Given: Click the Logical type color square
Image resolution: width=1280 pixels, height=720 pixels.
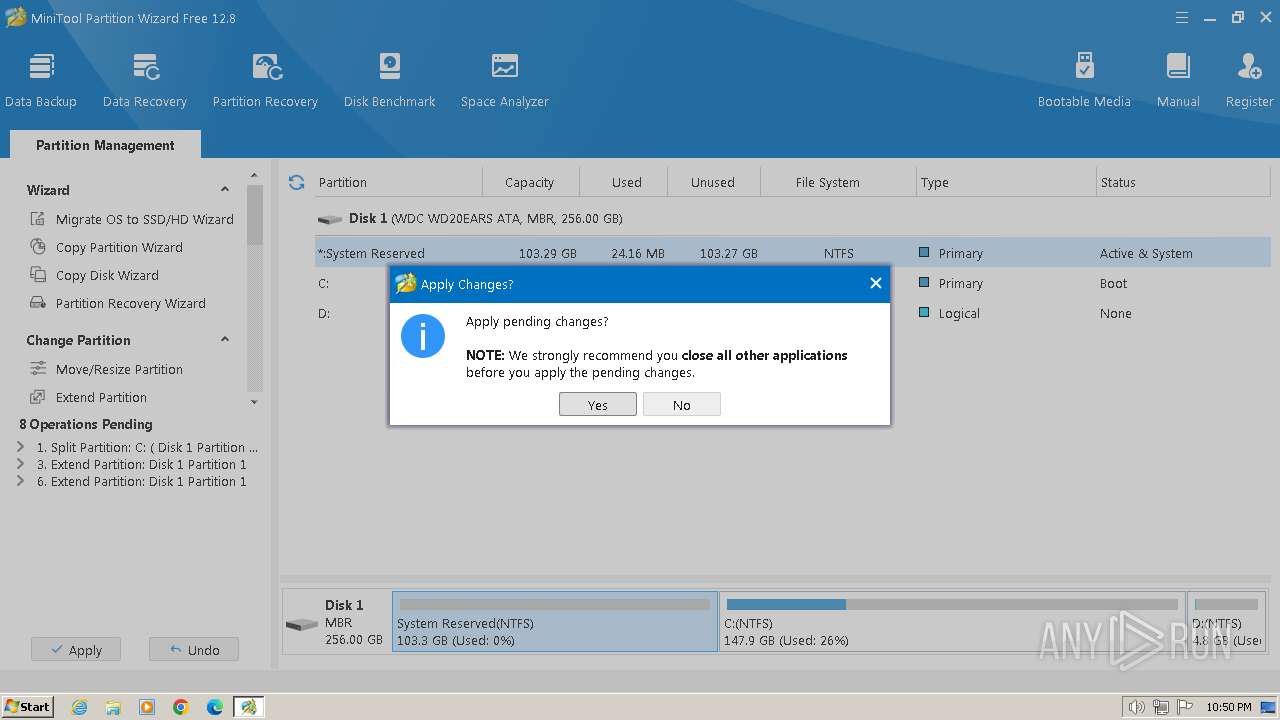Looking at the screenshot, I should point(924,313).
